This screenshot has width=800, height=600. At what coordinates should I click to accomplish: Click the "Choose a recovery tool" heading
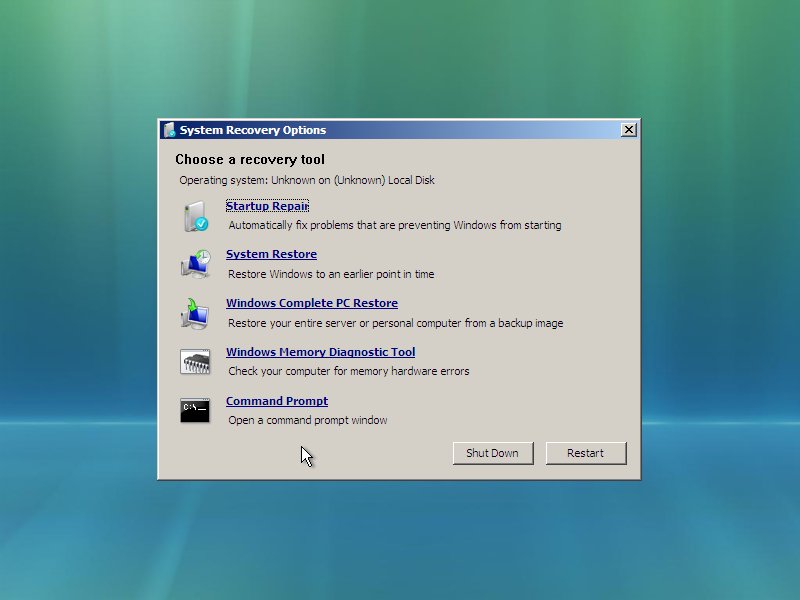(x=250, y=160)
